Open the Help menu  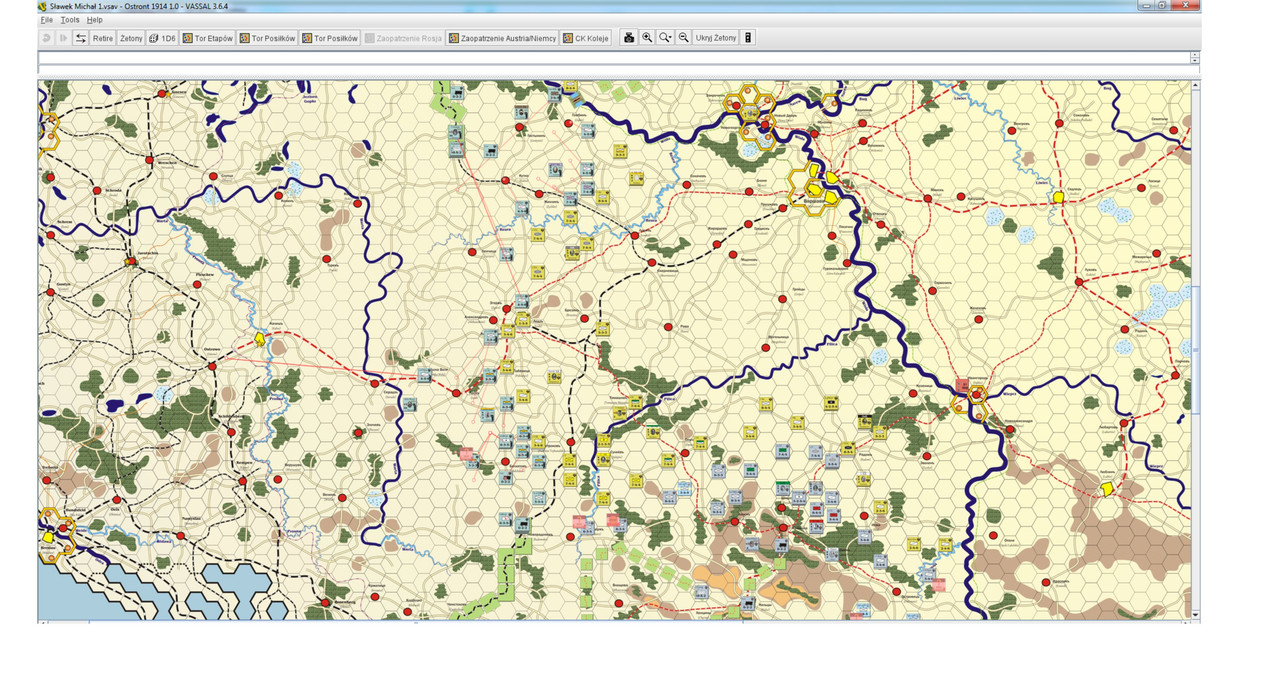click(x=94, y=20)
